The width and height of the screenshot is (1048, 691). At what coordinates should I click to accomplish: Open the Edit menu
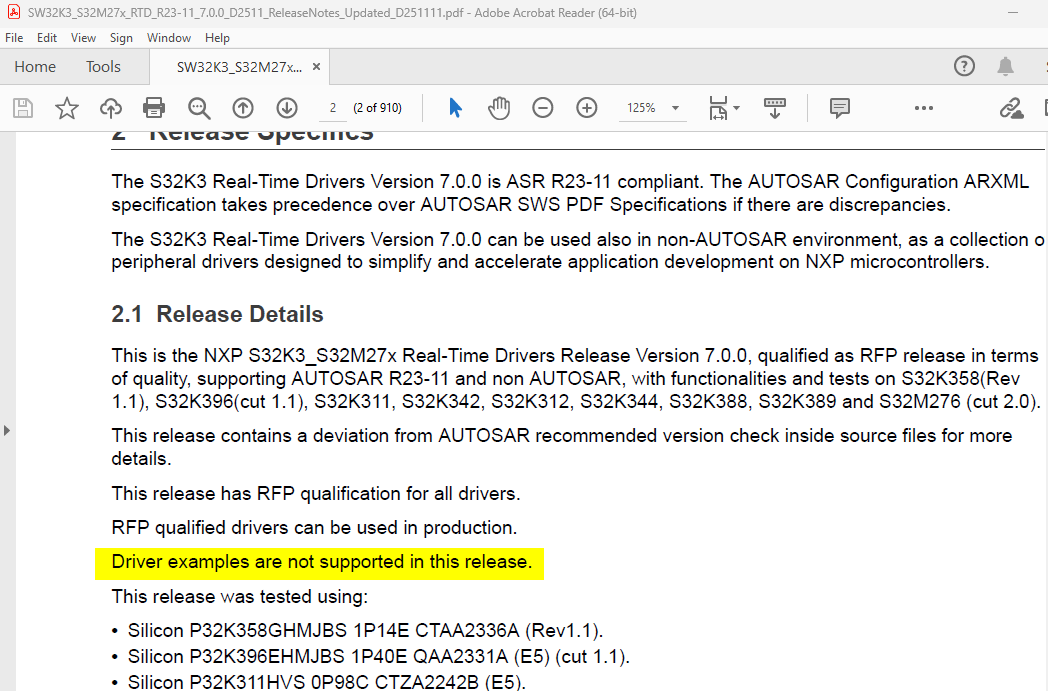pos(47,37)
